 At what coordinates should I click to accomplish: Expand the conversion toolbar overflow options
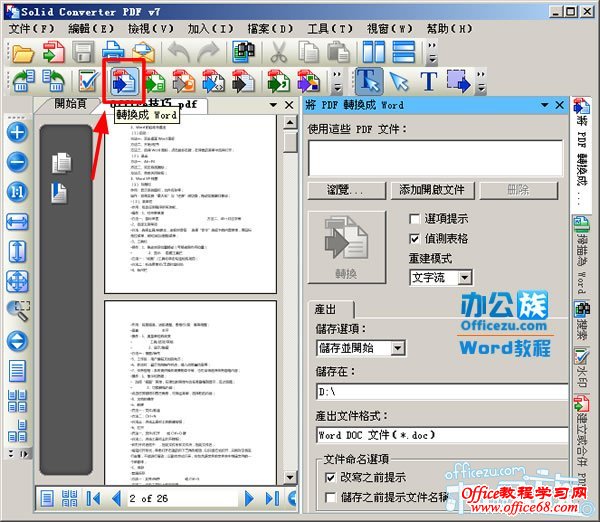pos(337,82)
